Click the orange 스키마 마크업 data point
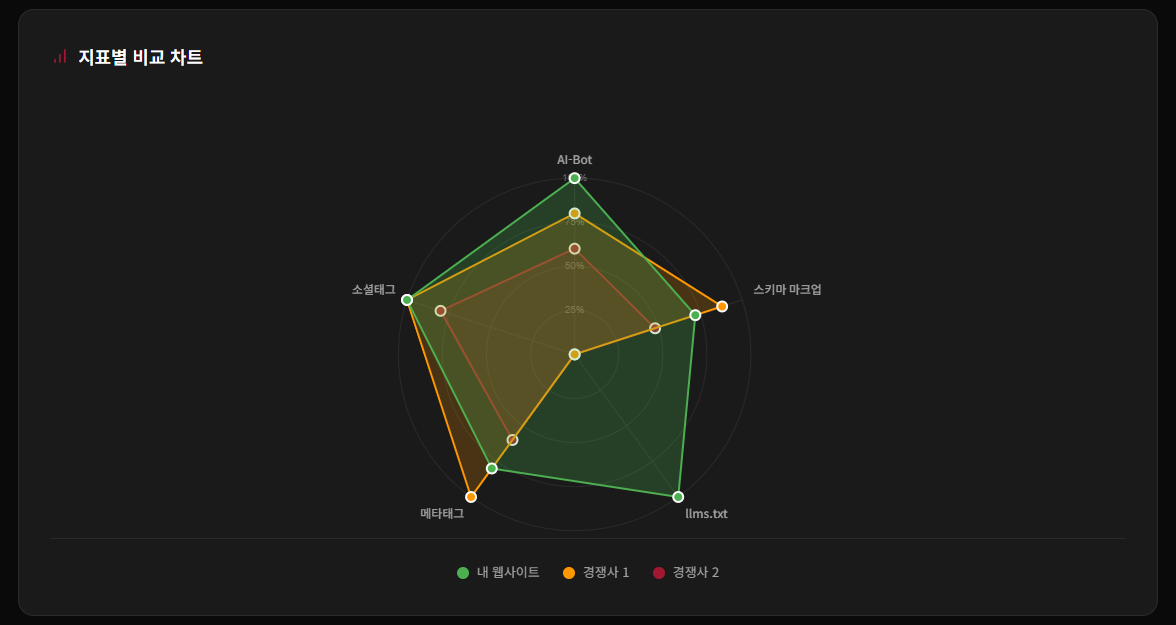This screenshot has width=1176, height=625. (x=722, y=306)
